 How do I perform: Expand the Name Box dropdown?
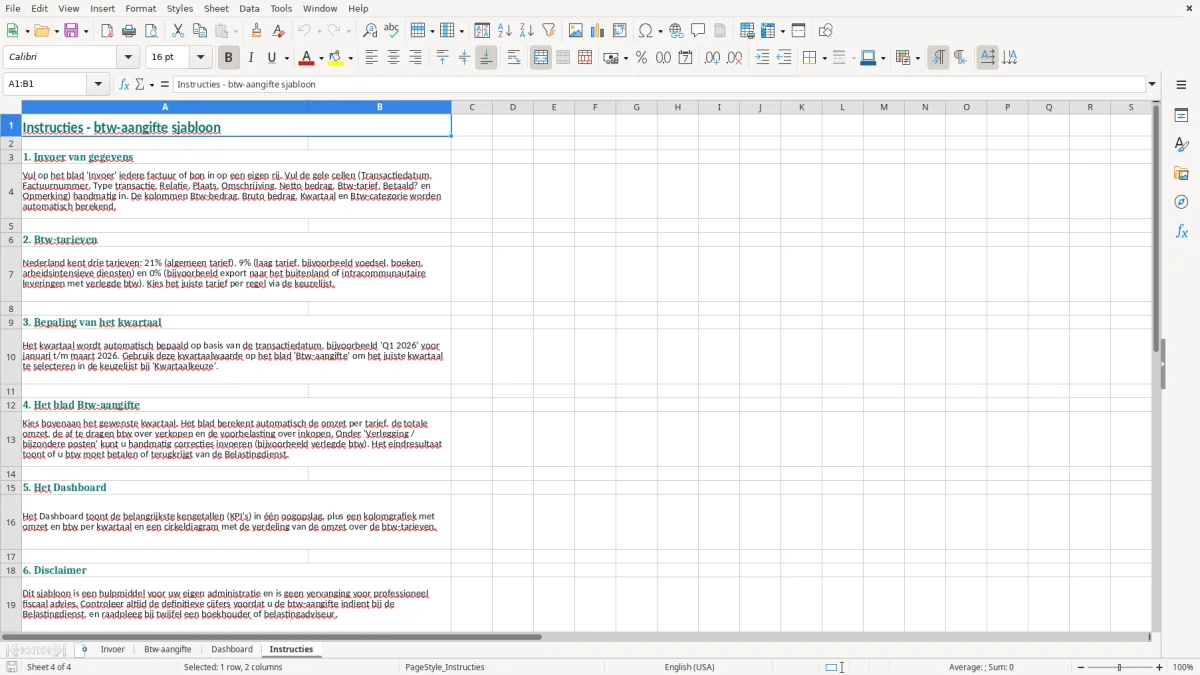[98, 84]
